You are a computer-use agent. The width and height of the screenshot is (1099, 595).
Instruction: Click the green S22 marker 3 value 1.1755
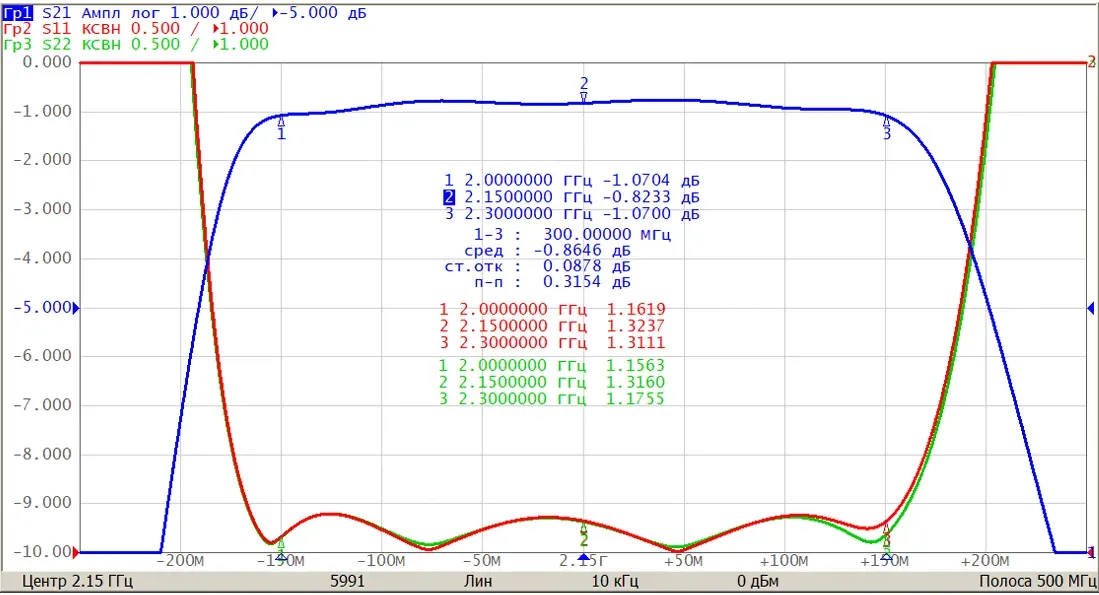635,399
